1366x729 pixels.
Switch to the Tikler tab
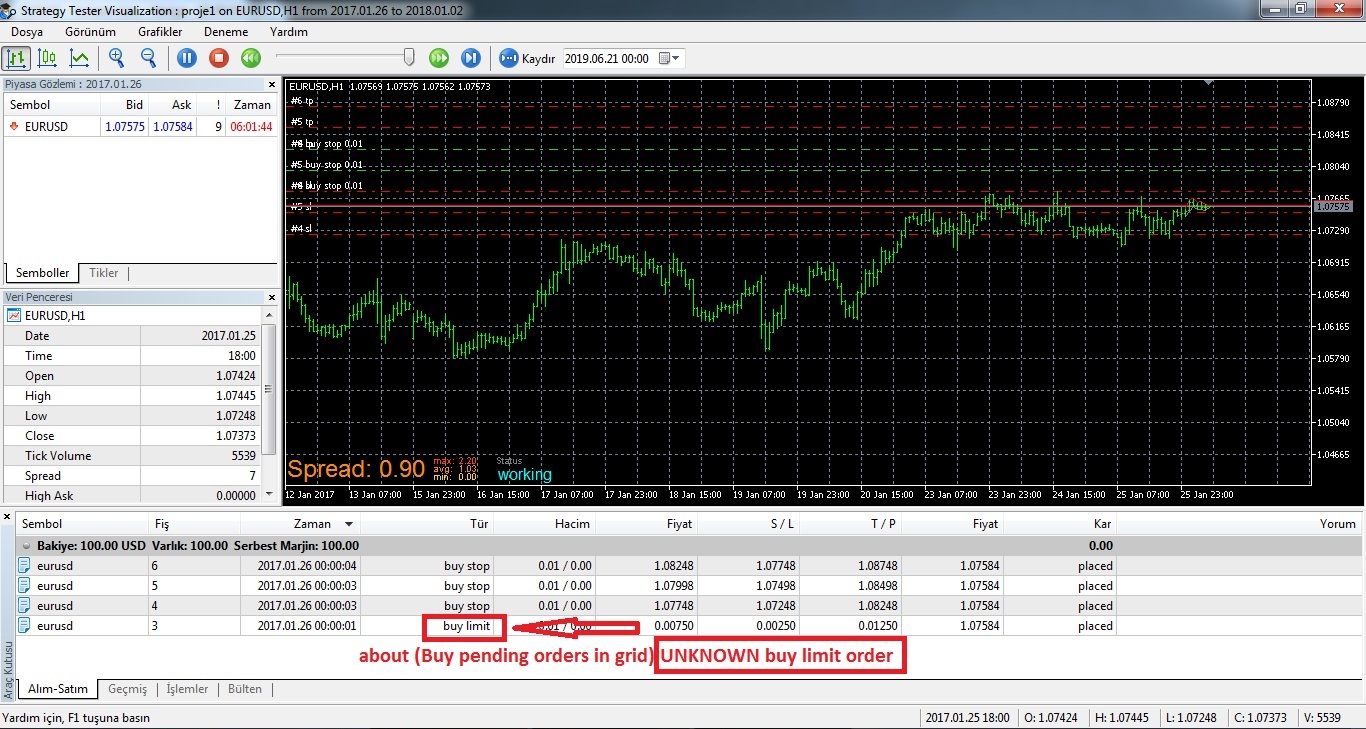(104, 273)
